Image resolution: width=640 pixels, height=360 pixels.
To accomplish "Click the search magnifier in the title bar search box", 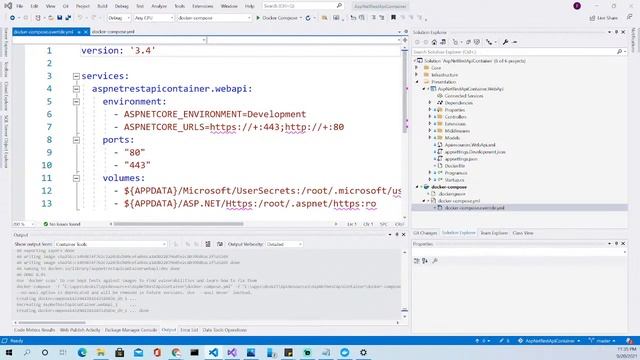I will coord(339,6).
